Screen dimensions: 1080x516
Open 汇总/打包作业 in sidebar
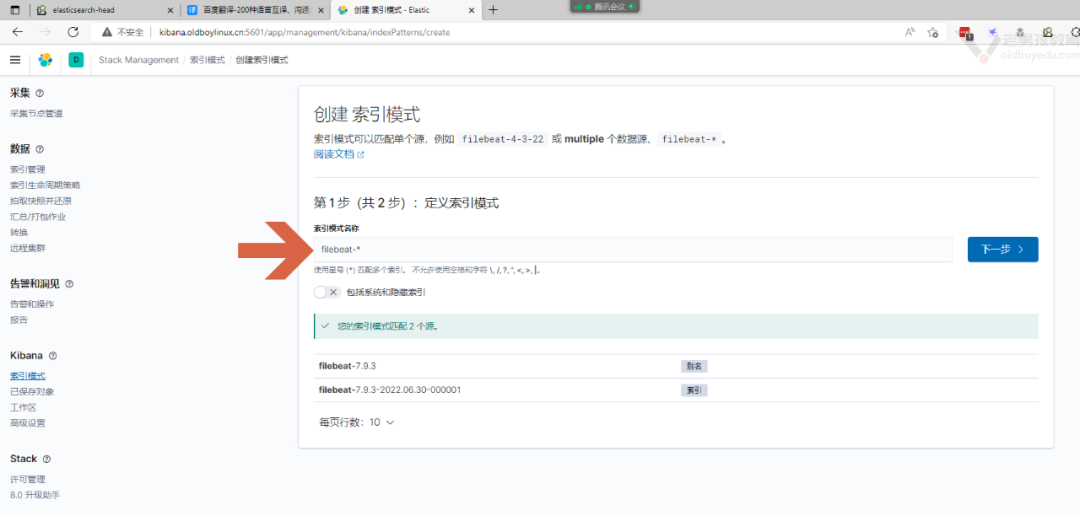coord(38,217)
